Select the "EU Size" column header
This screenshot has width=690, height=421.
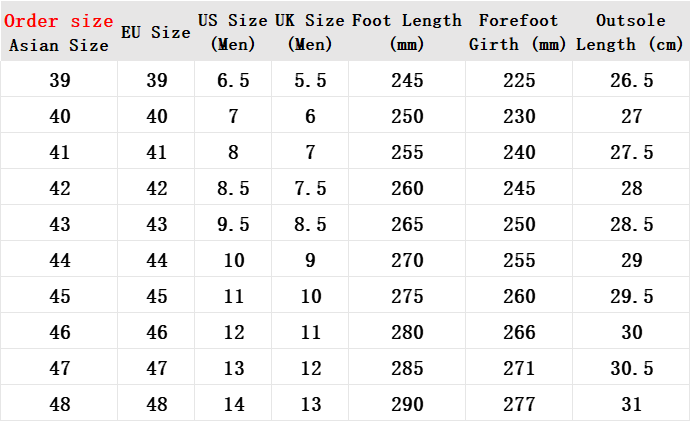155,32
